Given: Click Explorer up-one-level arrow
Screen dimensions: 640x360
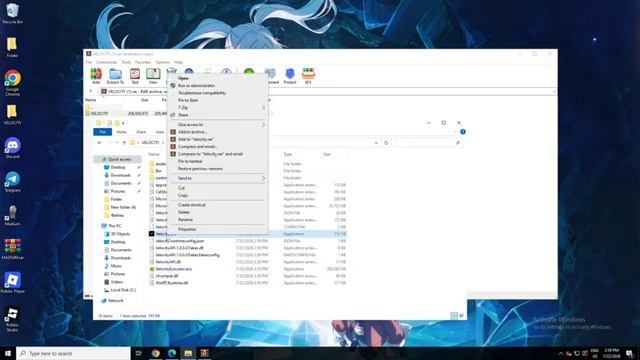Looking at the screenshot, I should point(124,143).
